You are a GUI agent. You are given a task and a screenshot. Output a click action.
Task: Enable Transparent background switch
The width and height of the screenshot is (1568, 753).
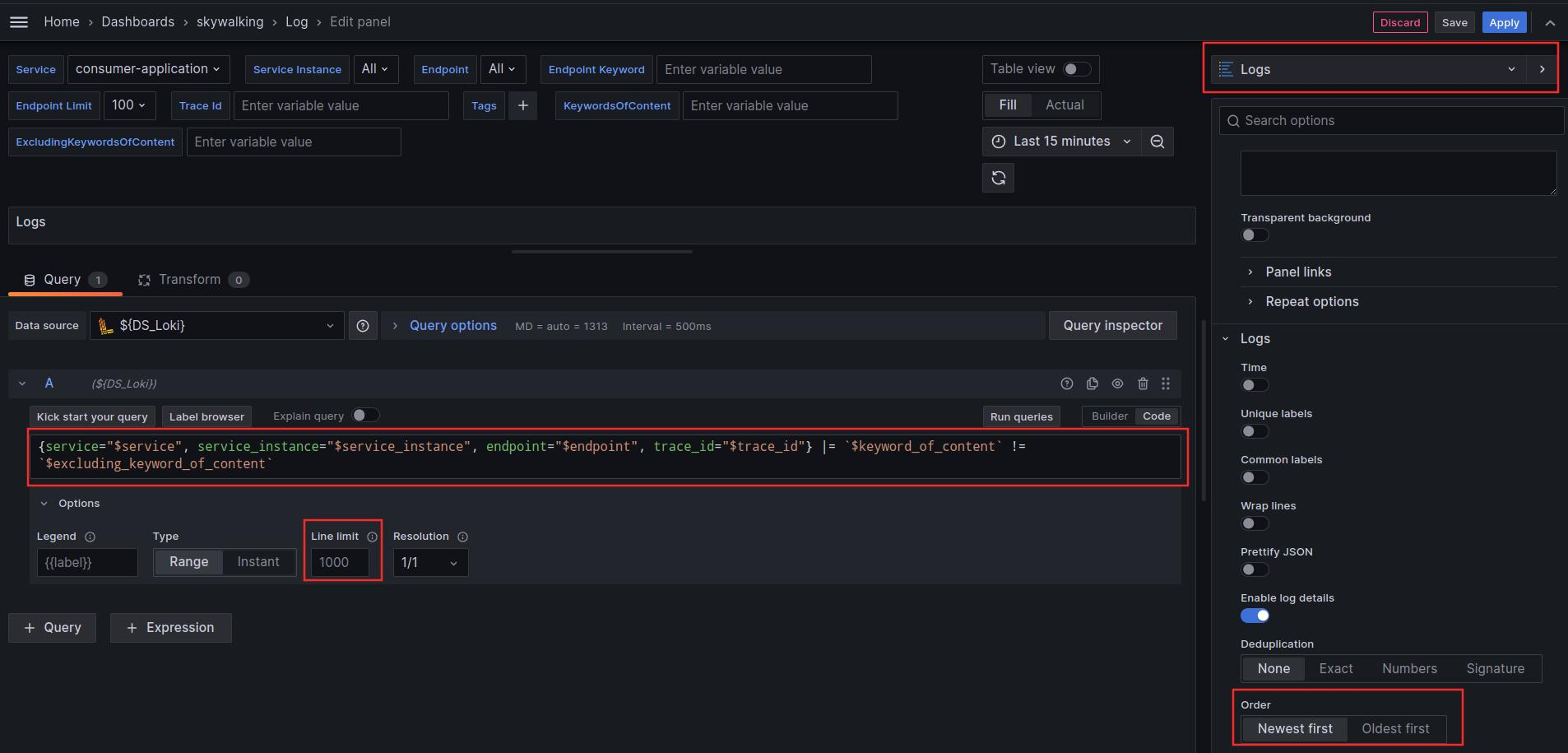tap(1255, 235)
